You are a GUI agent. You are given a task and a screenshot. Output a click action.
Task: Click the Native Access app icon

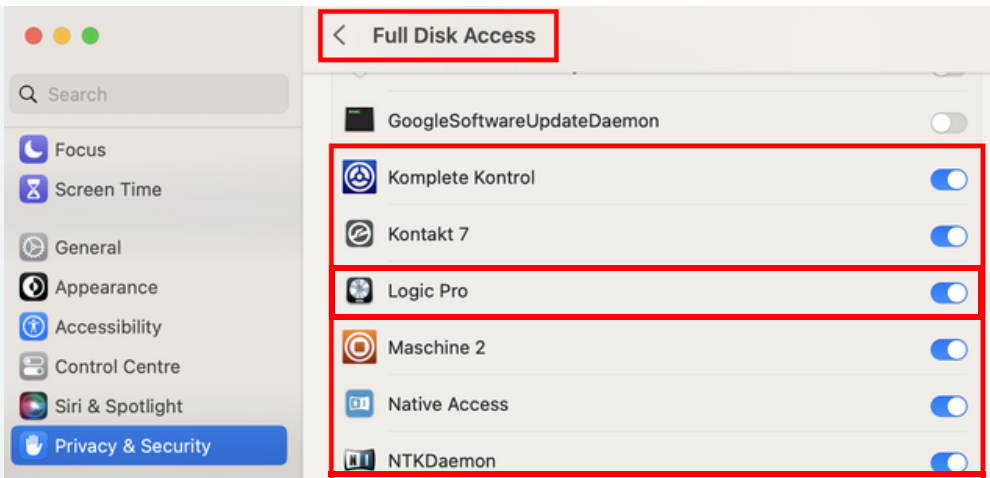[359, 403]
